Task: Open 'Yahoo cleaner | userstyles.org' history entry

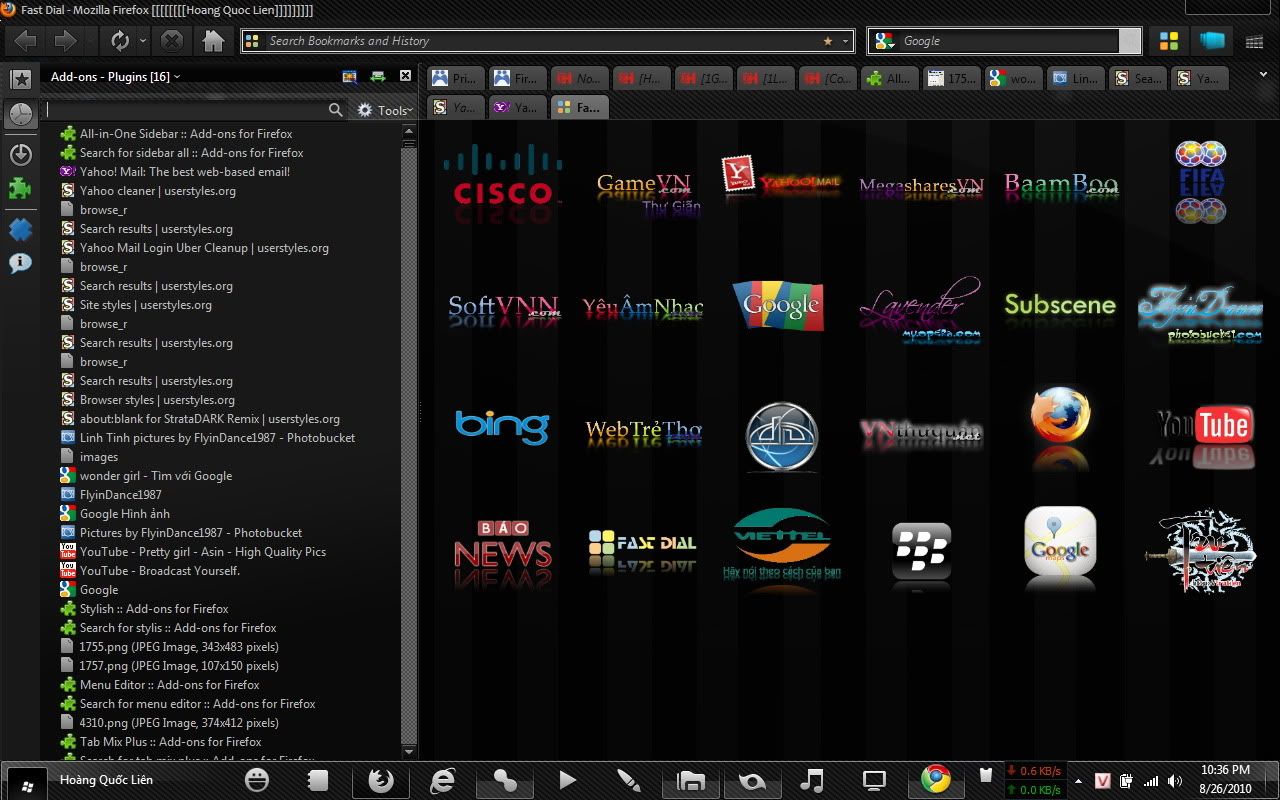Action: point(158,191)
